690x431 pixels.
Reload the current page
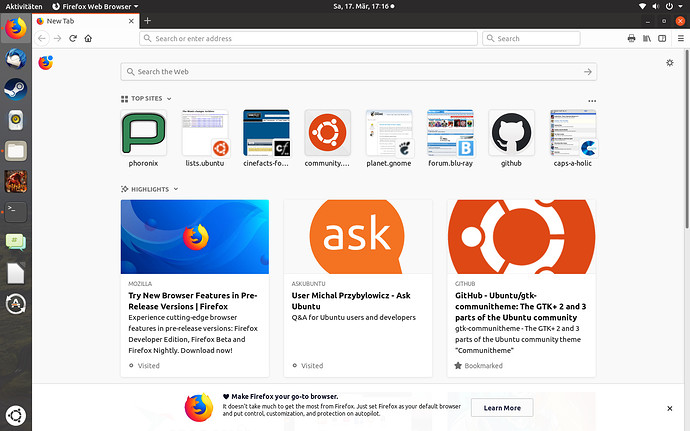[73, 38]
